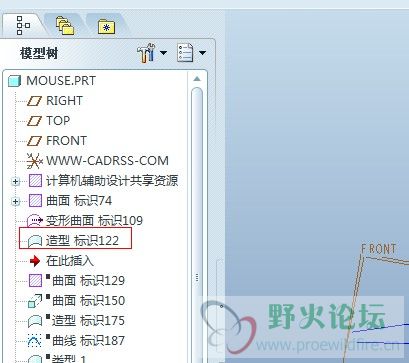Click the offset icon of 曲面 标识150

35,301
